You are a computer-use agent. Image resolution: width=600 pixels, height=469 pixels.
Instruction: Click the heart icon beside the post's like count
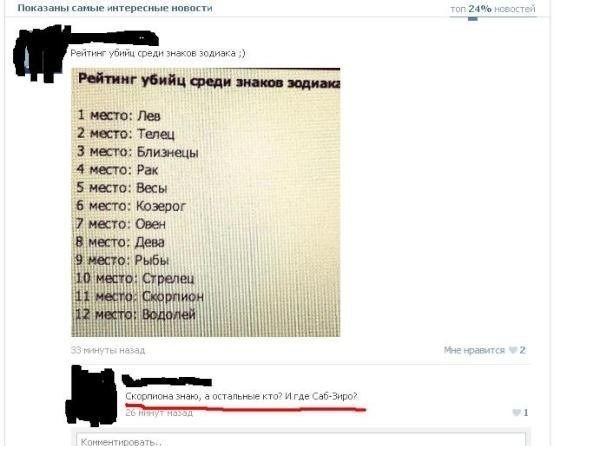point(513,350)
